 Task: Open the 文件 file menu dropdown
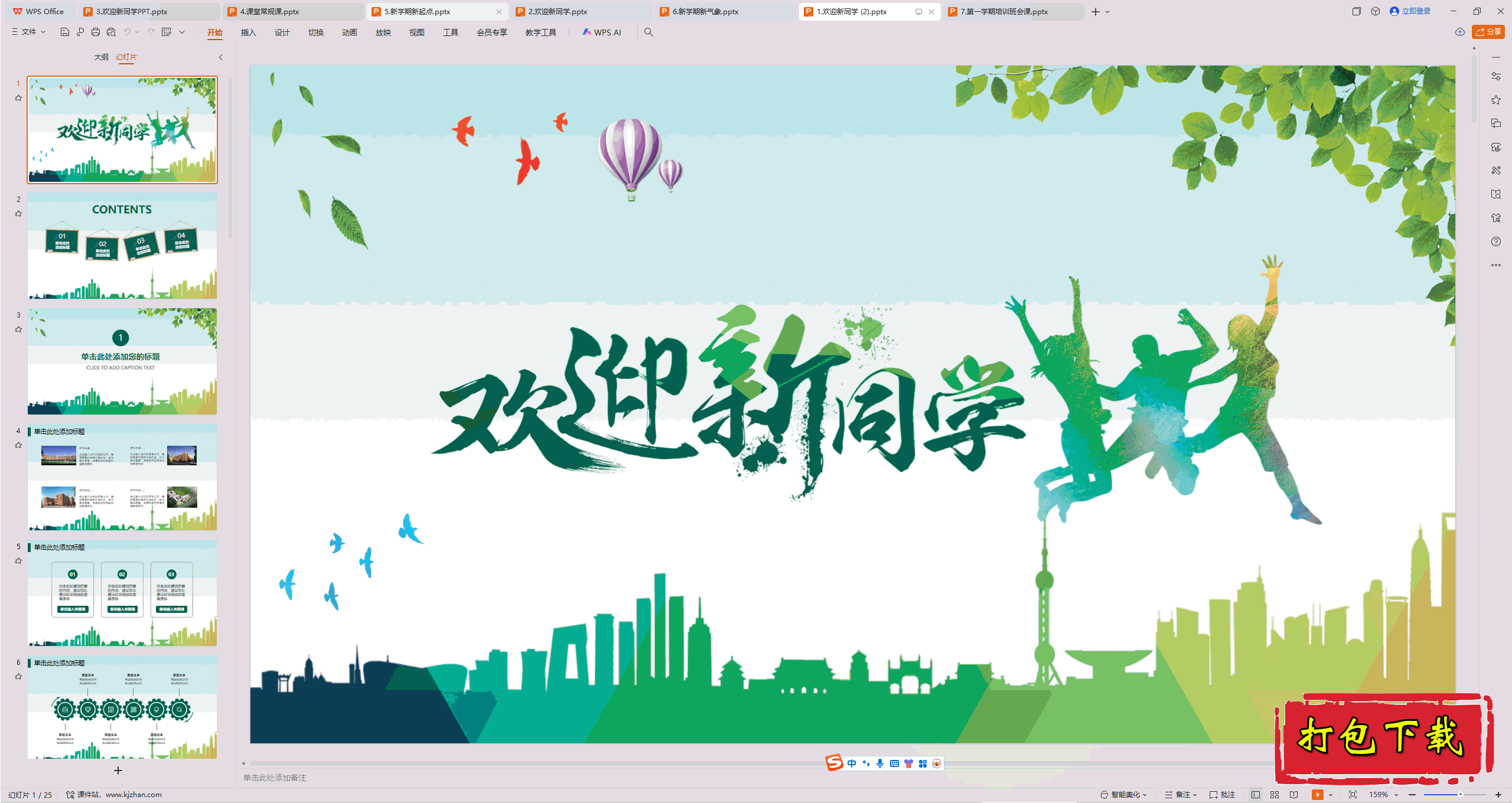coord(28,32)
